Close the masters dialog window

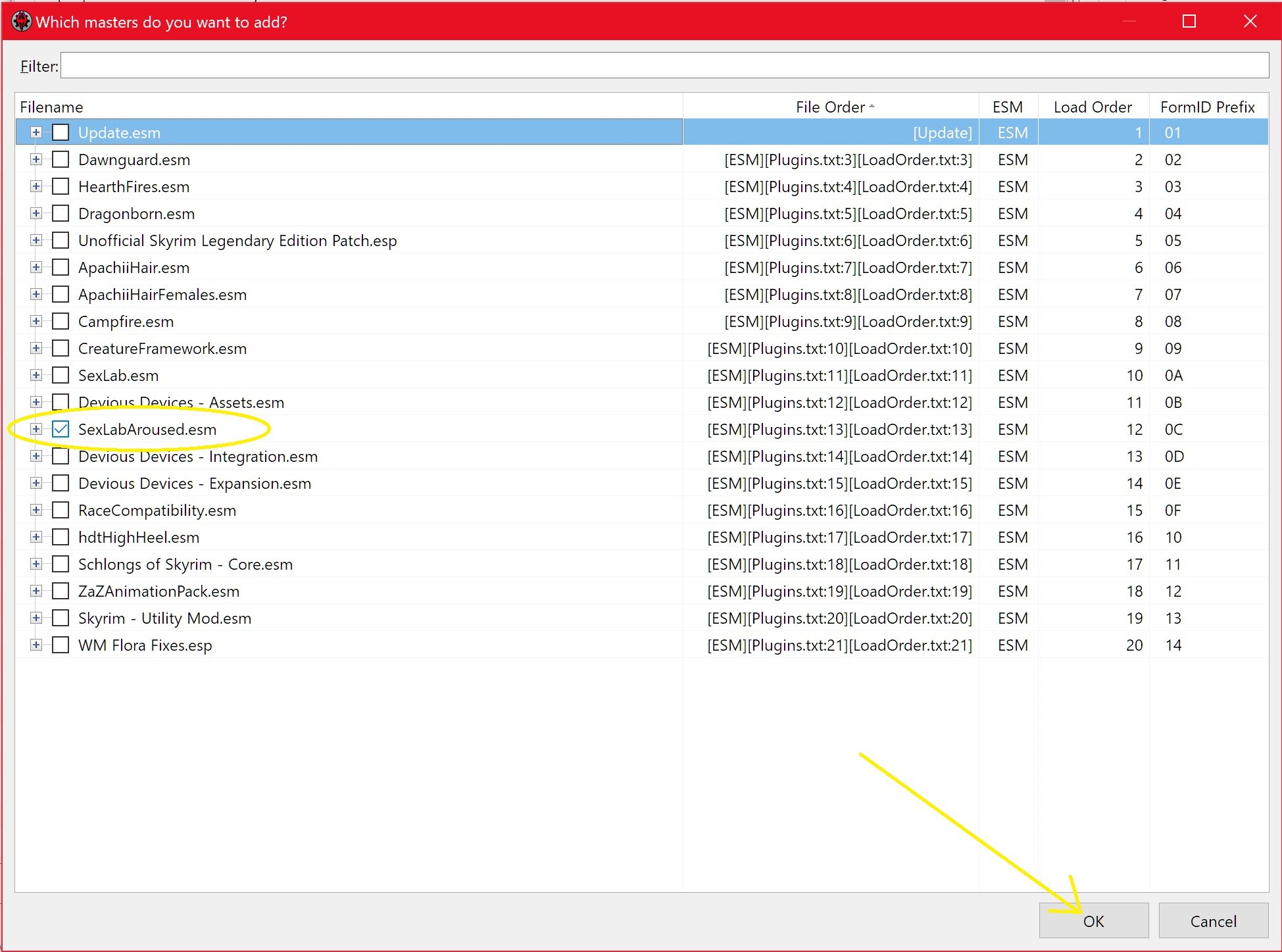click(1250, 21)
